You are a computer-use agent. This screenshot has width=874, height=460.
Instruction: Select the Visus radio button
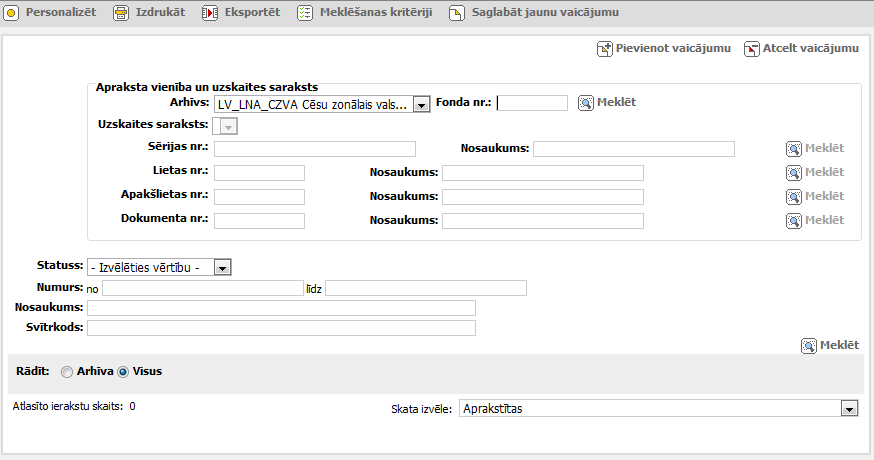124,372
